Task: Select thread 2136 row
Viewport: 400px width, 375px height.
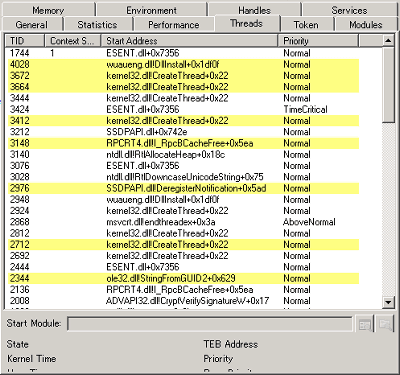Action: tap(183, 290)
